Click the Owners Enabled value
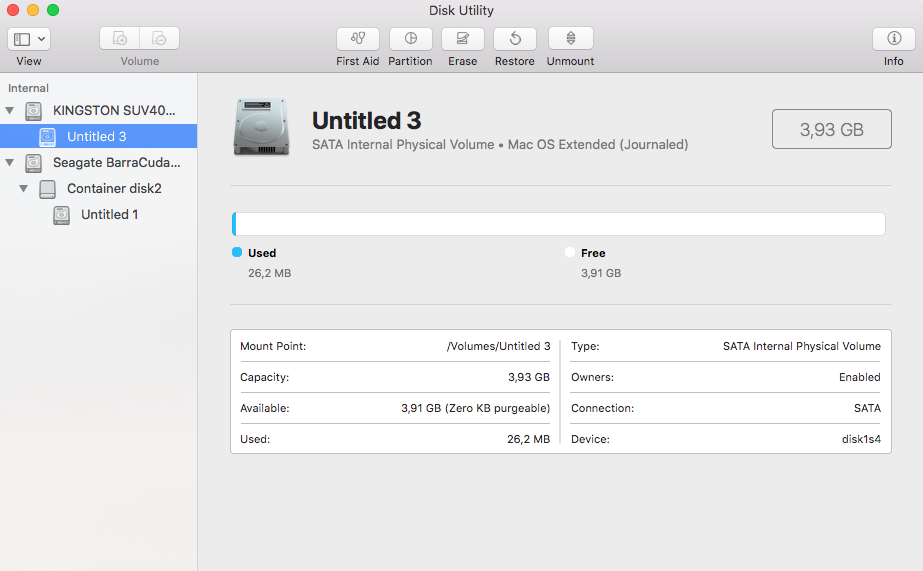 (x=859, y=377)
